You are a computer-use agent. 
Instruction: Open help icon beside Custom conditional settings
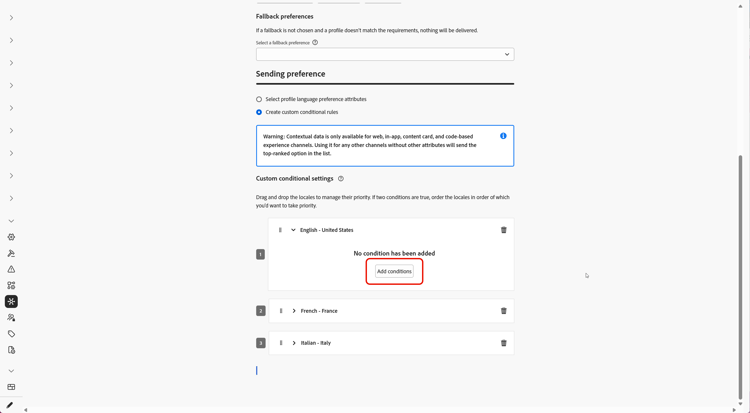click(x=341, y=179)
